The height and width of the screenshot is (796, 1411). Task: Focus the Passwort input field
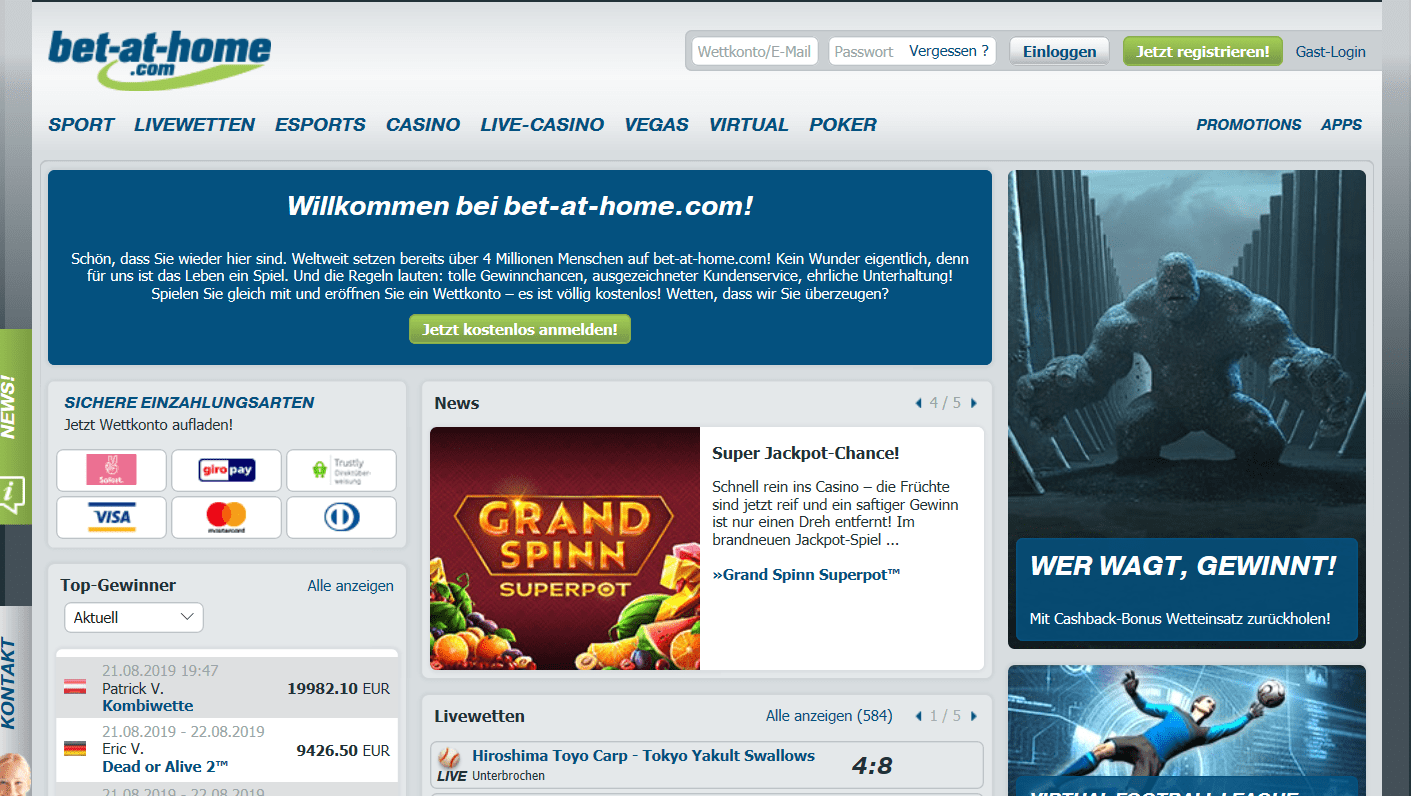tap(867, 51)
